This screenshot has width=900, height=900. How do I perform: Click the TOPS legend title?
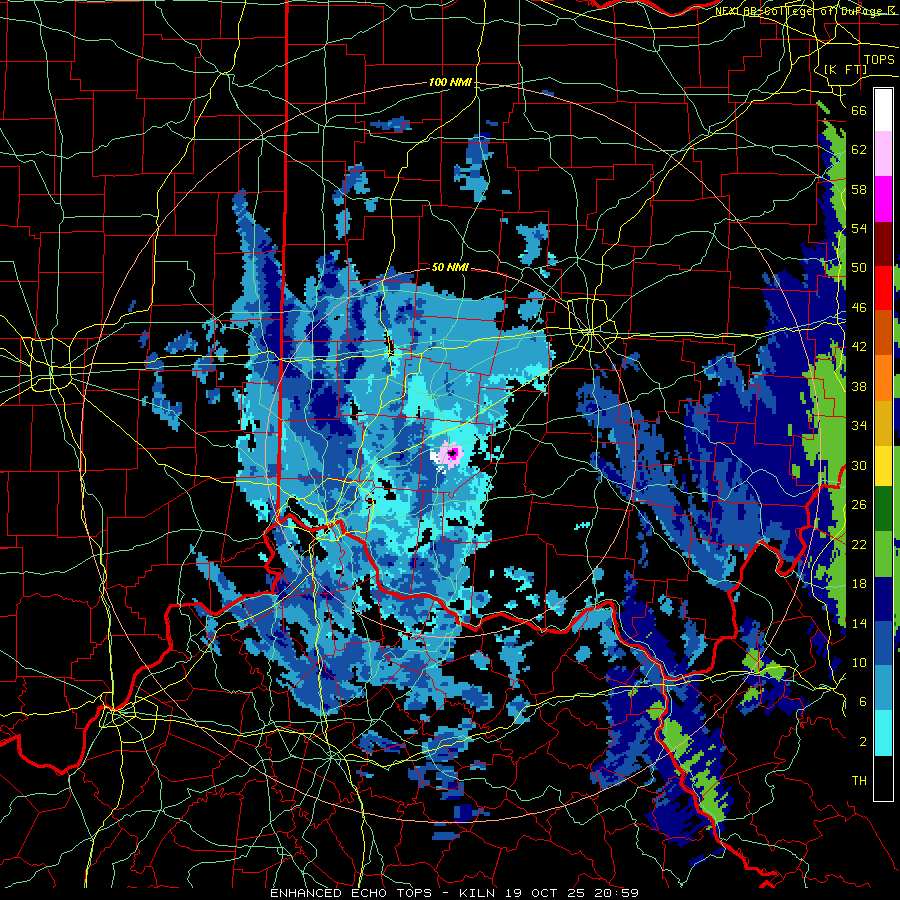coord(879,60)
